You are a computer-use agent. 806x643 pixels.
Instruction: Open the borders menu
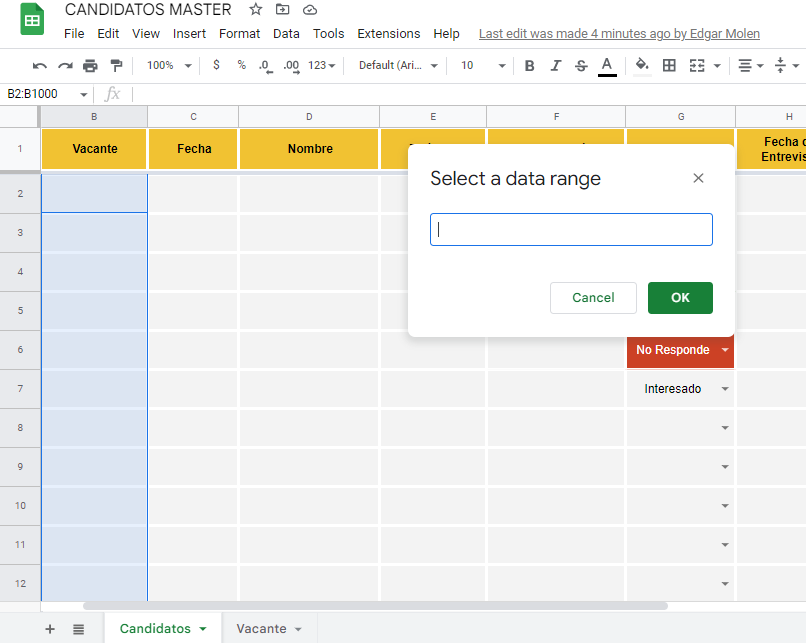coord(669,66)
